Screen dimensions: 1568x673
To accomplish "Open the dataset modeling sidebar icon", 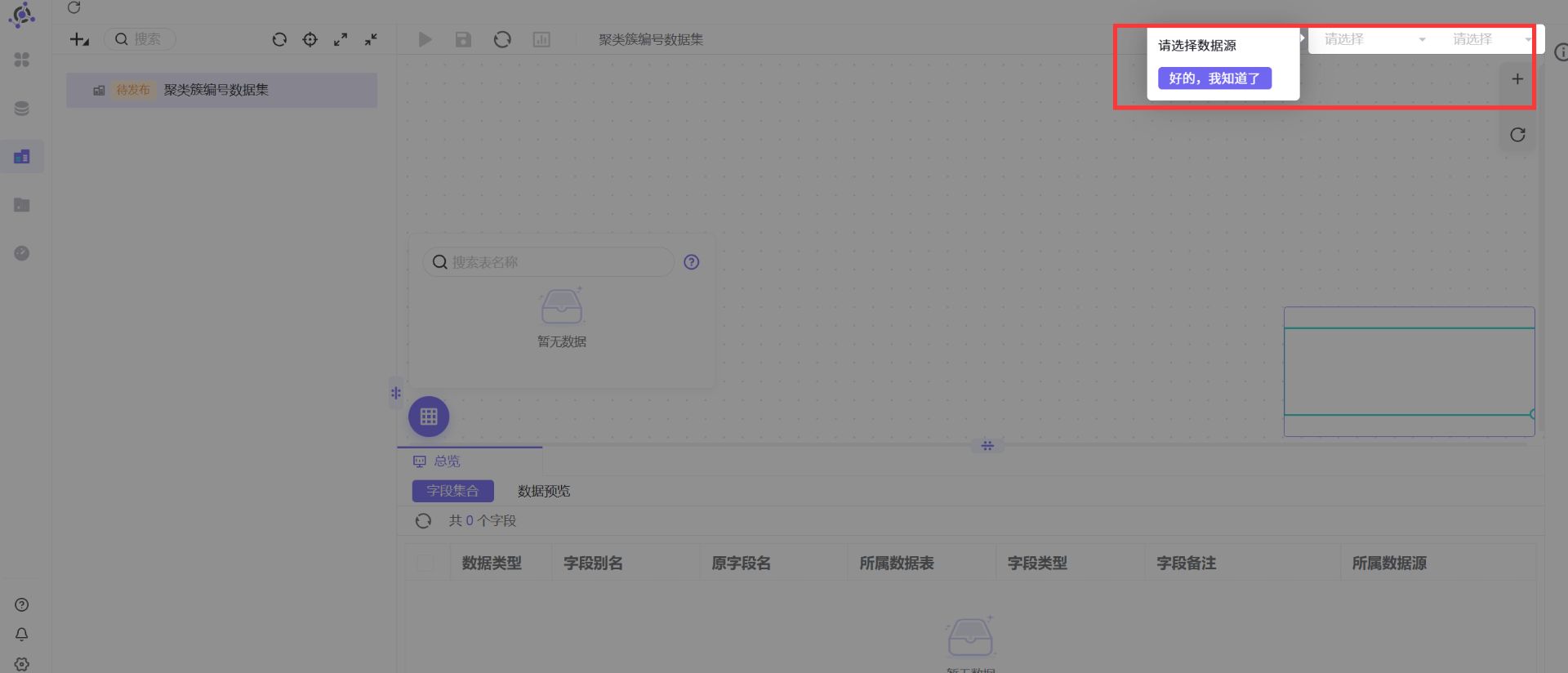I will [x=22, y=156].
